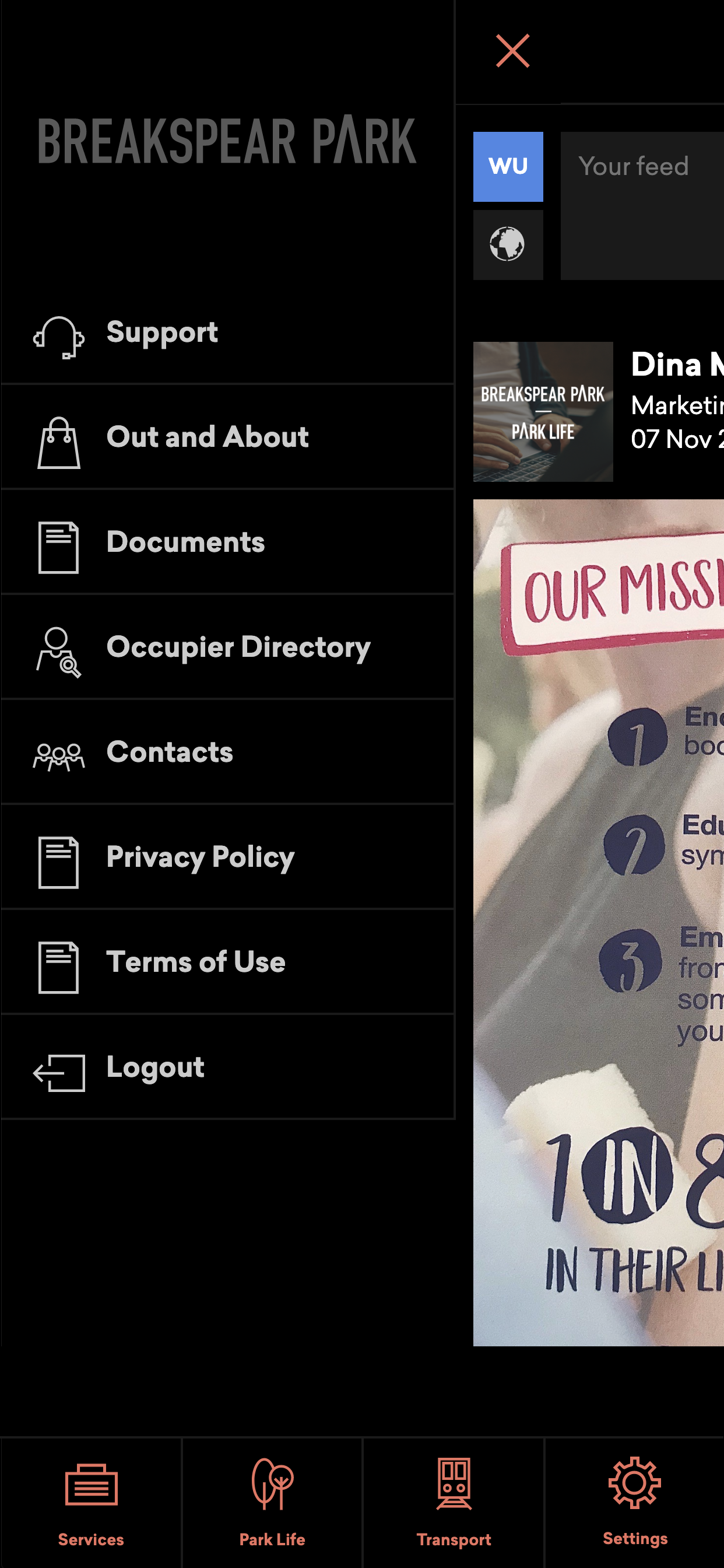Tap the shopping bag icon for Out and About
724x1568 pixels.
[58, 443]
